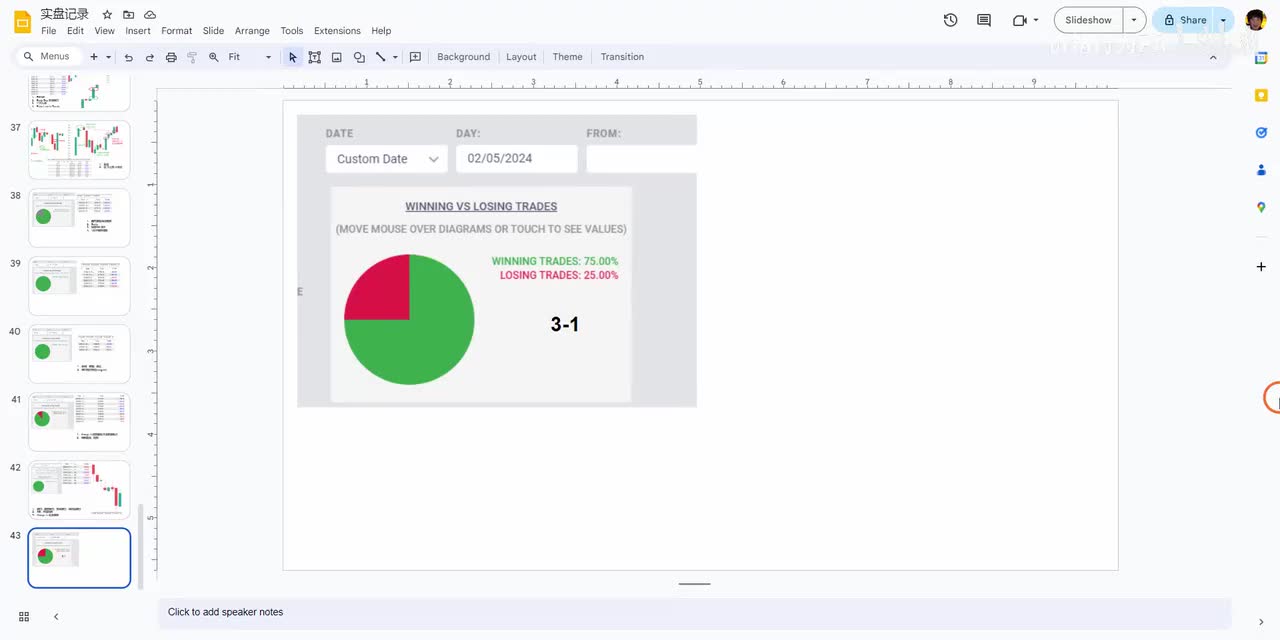The image size is (1280, 640).
Task: Open the Layout options
Action: (x=521, y=57)
